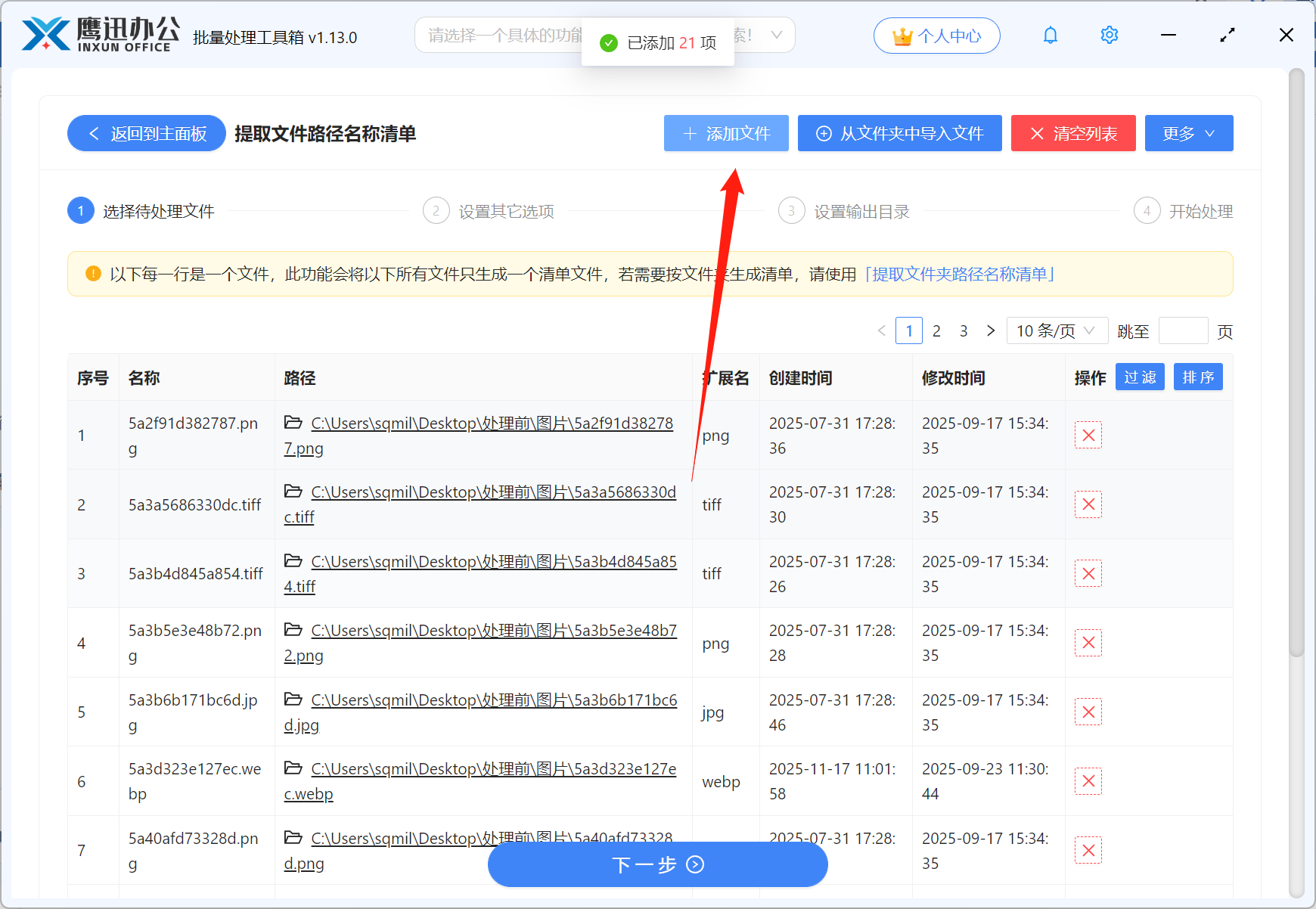
Task: Open the 提取文件夹路径名称清单 link
Action: coord(961,274)
